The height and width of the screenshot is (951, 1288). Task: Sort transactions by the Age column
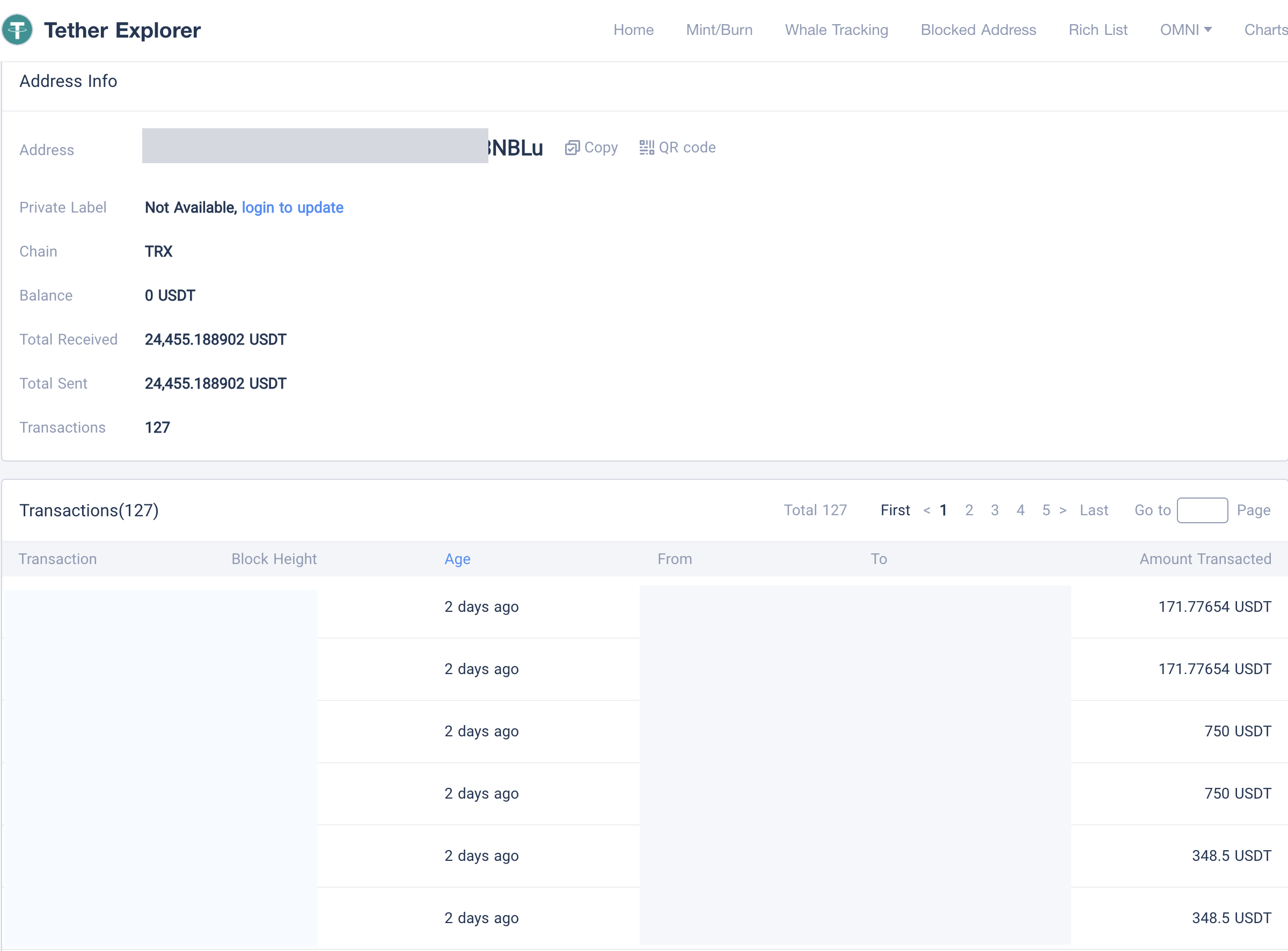point(457,559)
